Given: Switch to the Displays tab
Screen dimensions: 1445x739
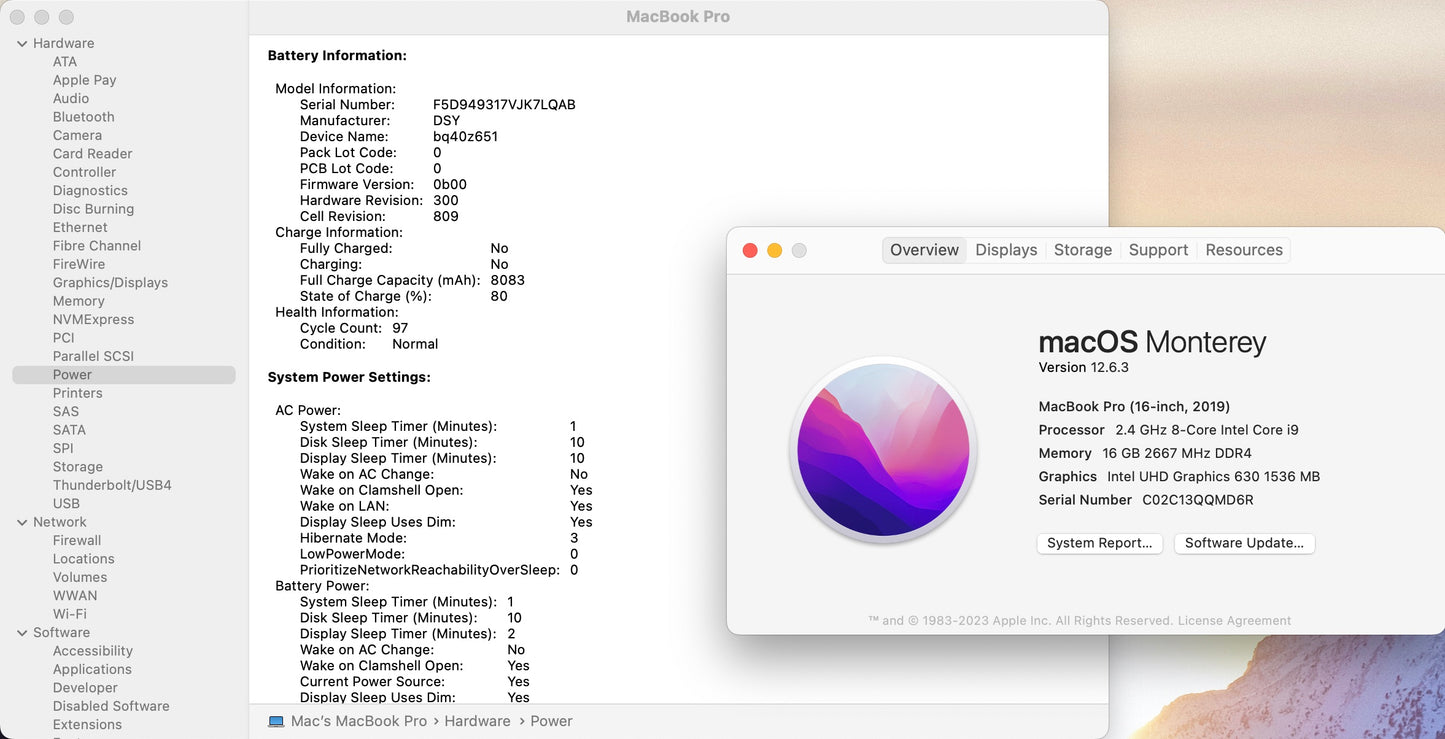Looking at the screenshot, I should pyautogui.click(x=1006, y=250).
